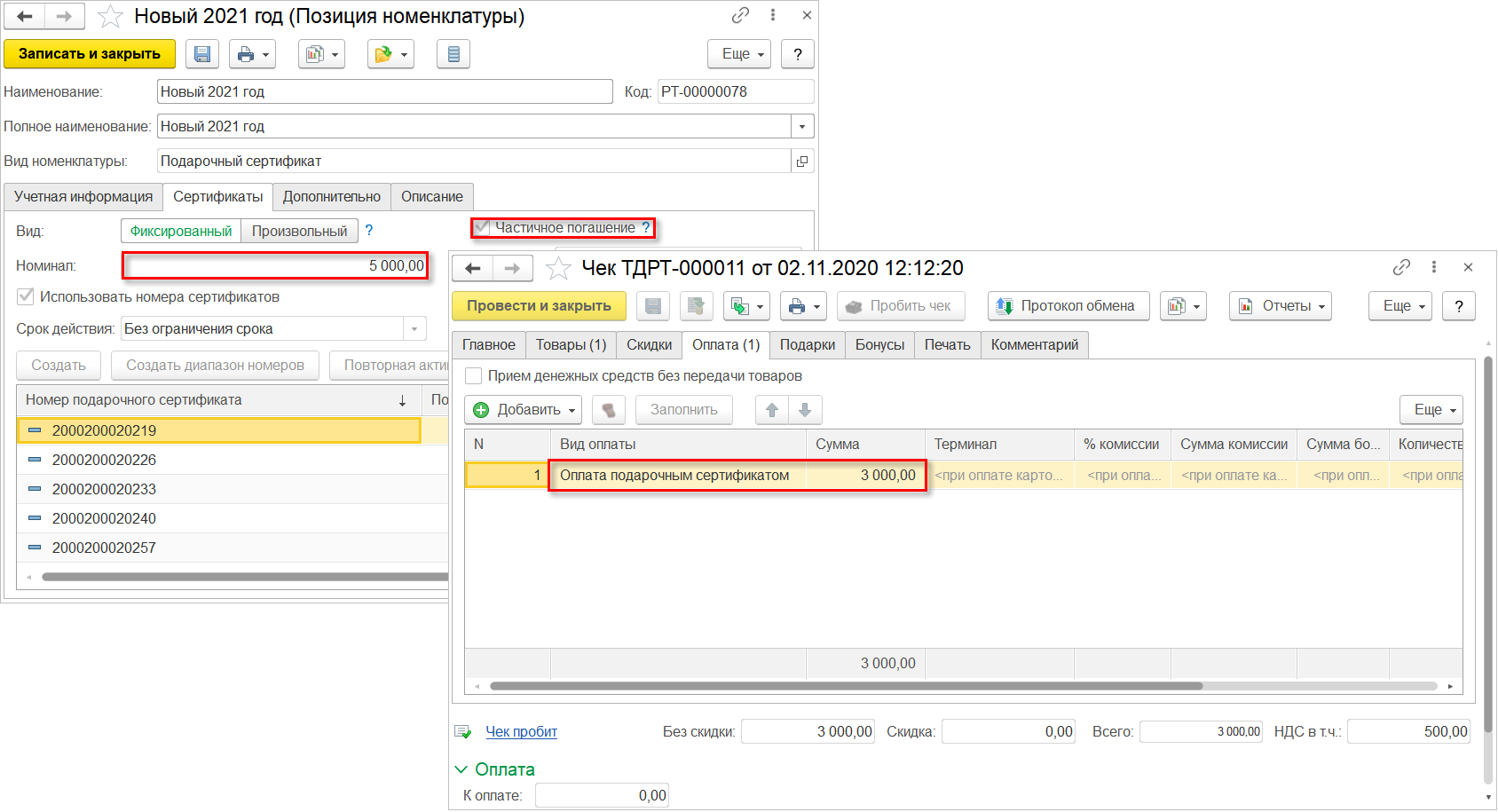This screenshot has width=1498, height=812.
Task: Click horizontal scrollbar of payment table
Action: pos(846,686)
